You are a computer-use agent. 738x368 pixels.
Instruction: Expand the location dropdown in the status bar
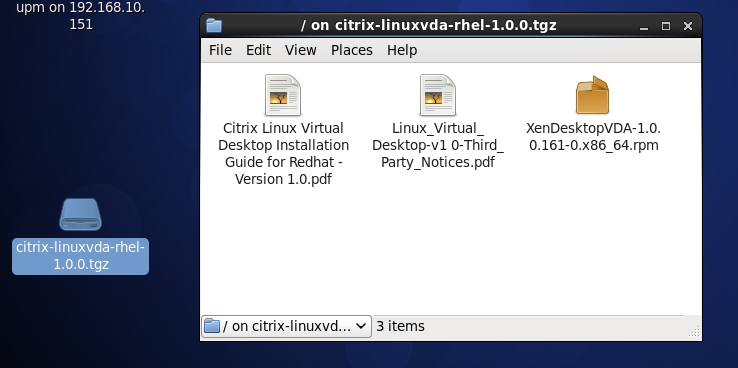pos(287,326)
